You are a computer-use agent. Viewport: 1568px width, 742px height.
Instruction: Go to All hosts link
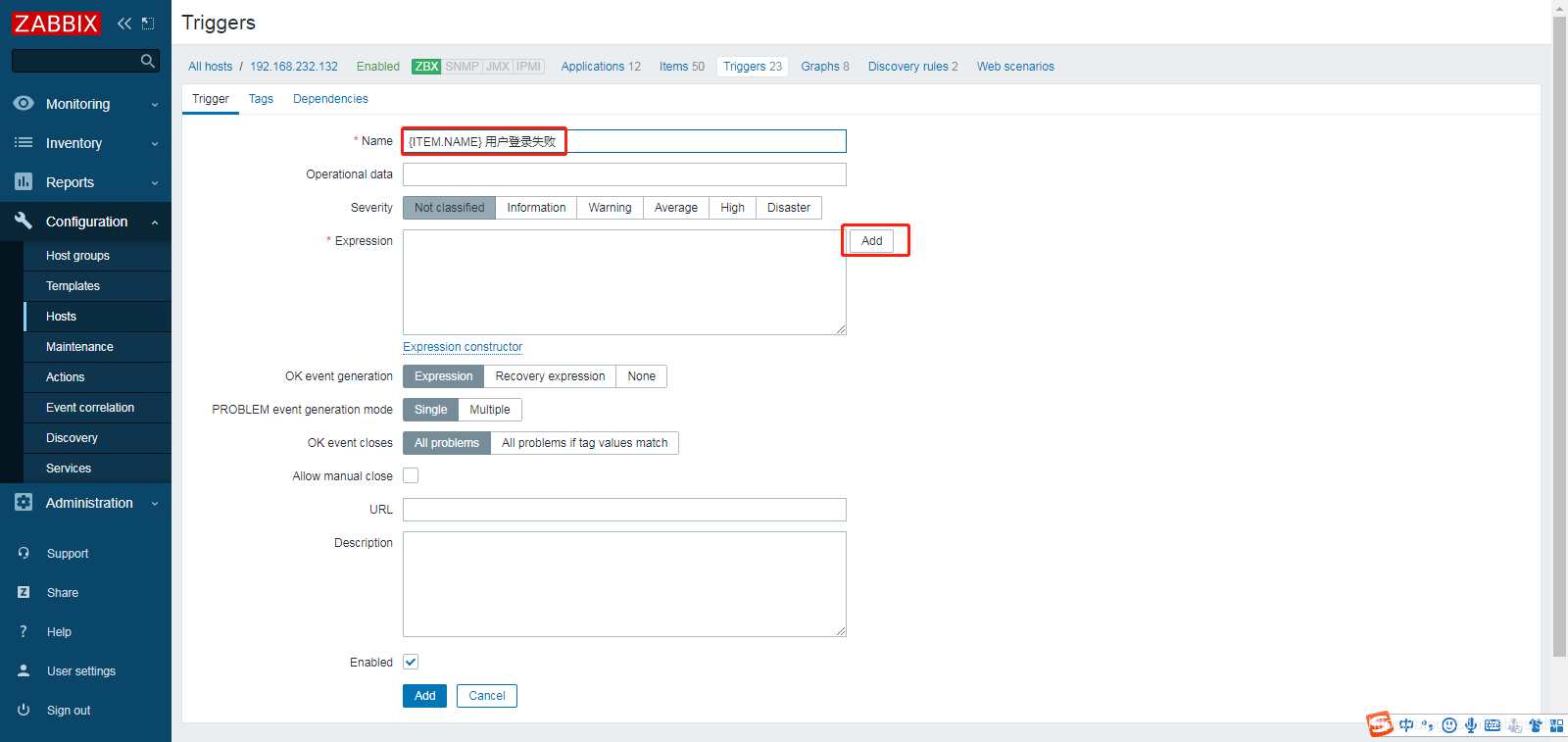pos(211,67)
